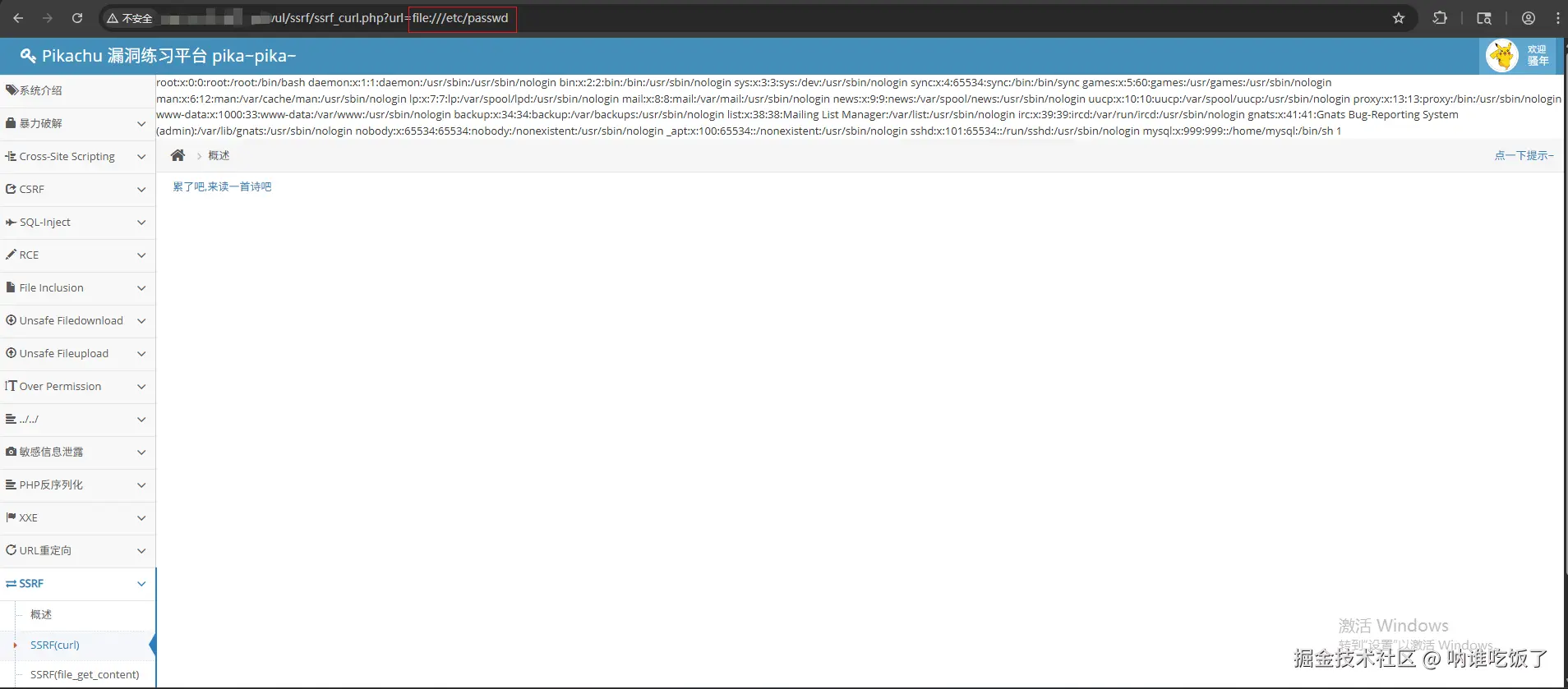The height and width of the screenshot is (689, 1568).
Task: Click the not-secure warning badge
Action: (130, 18)
